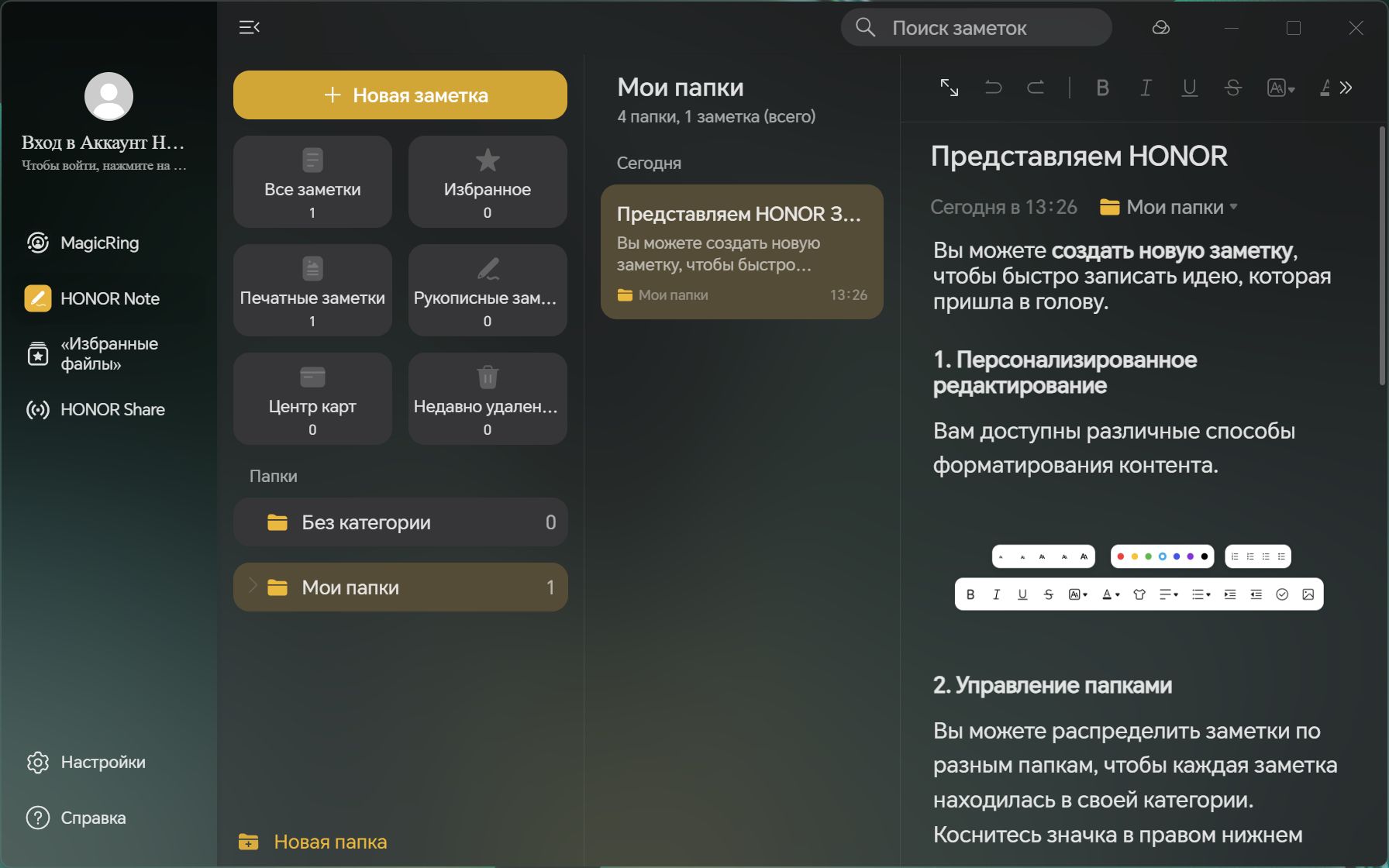Image resolution: width=1389 pixels, height=868 pixels.
Task: Click the Папки section label
Action: (273, 476)
